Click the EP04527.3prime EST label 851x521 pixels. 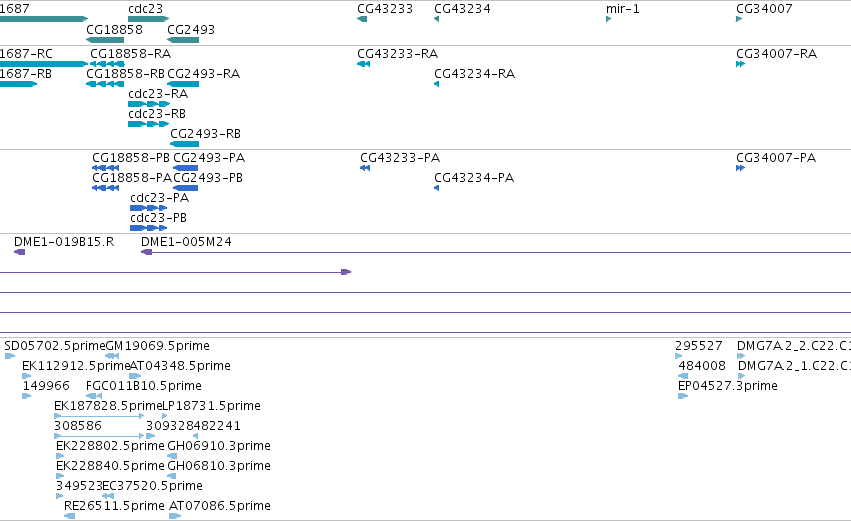(728, 386)
